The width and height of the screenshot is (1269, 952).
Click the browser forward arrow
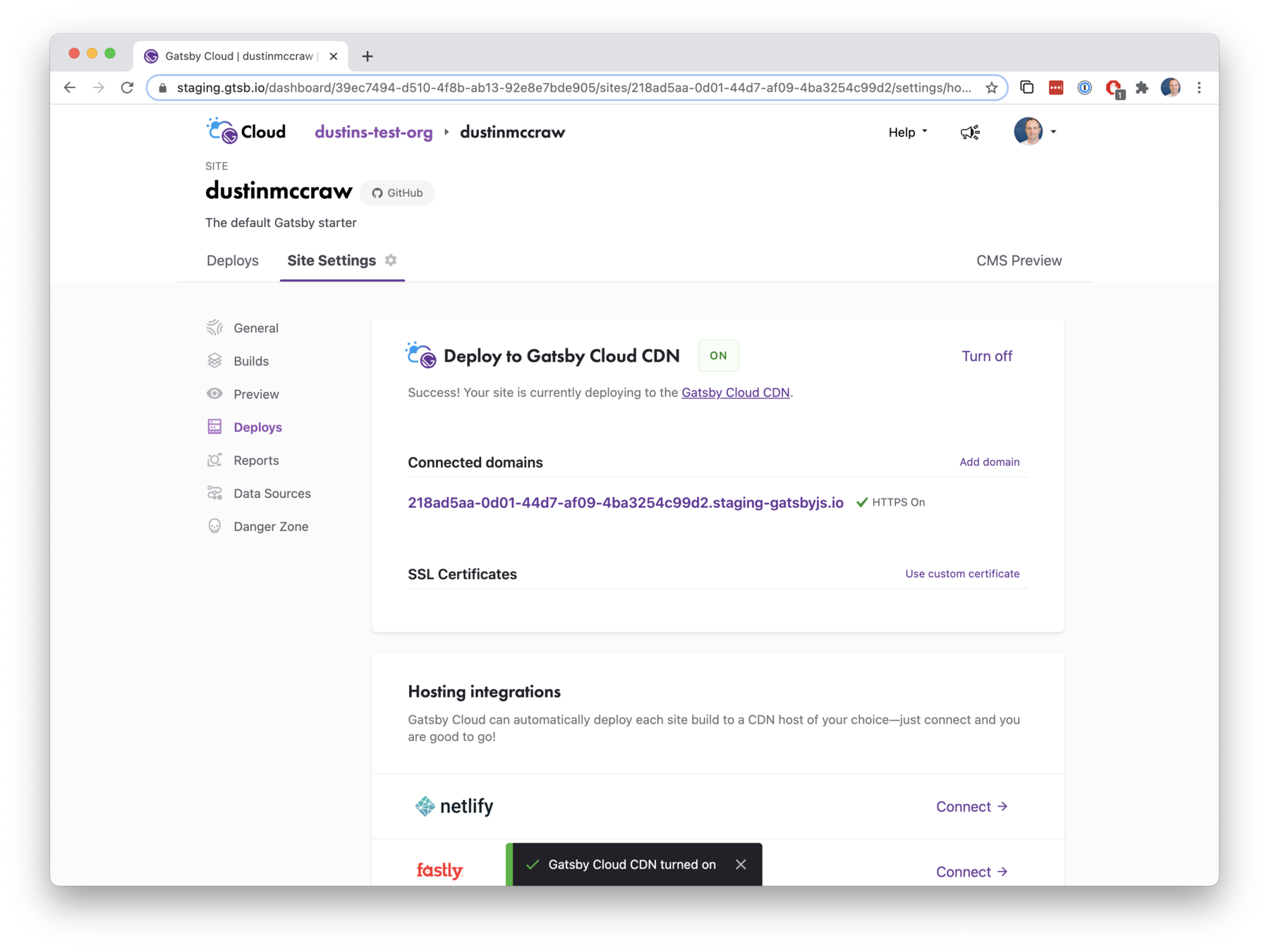(x=98, y=87)
